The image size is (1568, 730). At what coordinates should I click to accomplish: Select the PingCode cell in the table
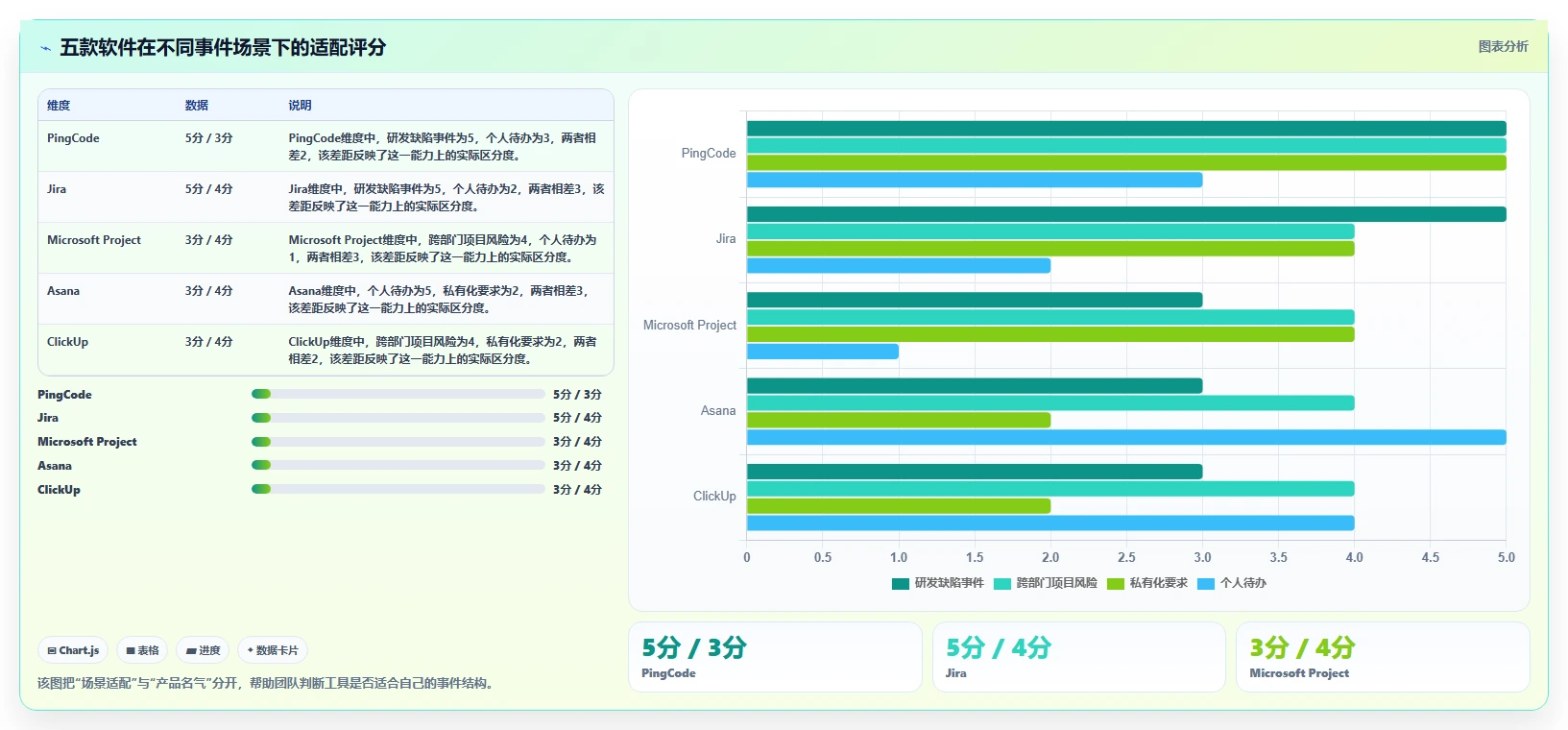(73, 138)
